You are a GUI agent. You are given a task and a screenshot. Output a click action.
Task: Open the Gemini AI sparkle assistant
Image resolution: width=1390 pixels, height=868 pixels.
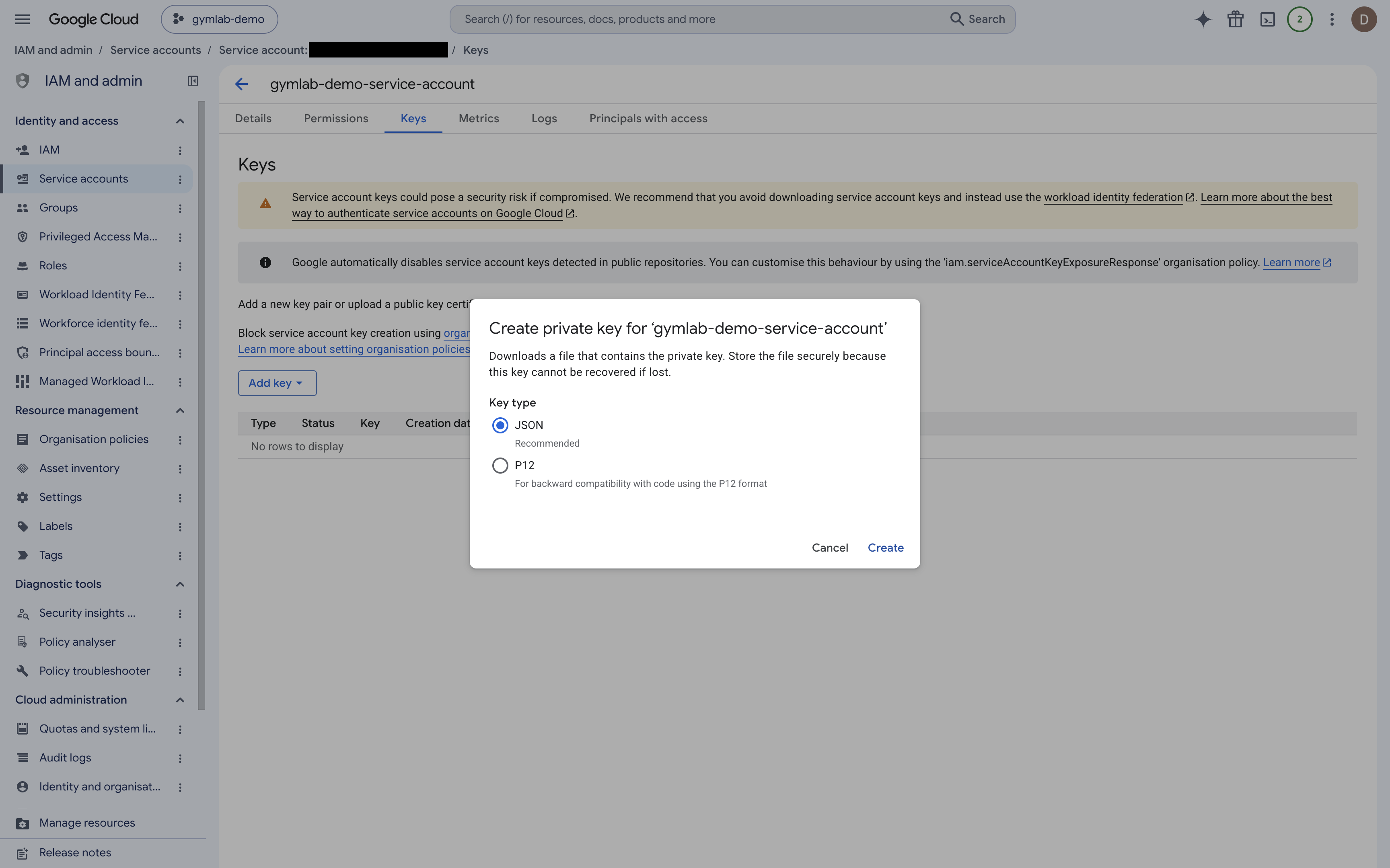pos(1203,19)
